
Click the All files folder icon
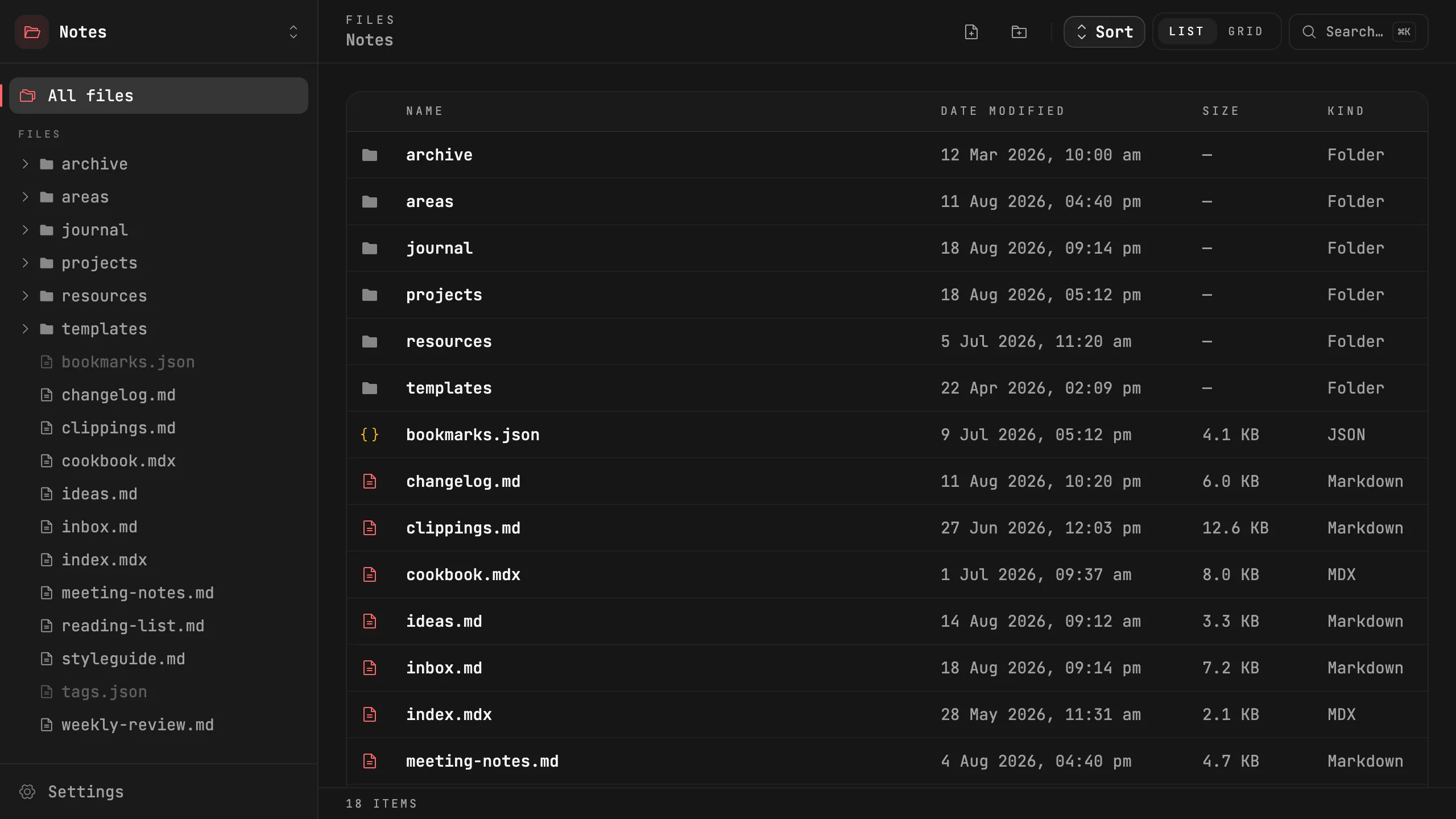[27, 96]
